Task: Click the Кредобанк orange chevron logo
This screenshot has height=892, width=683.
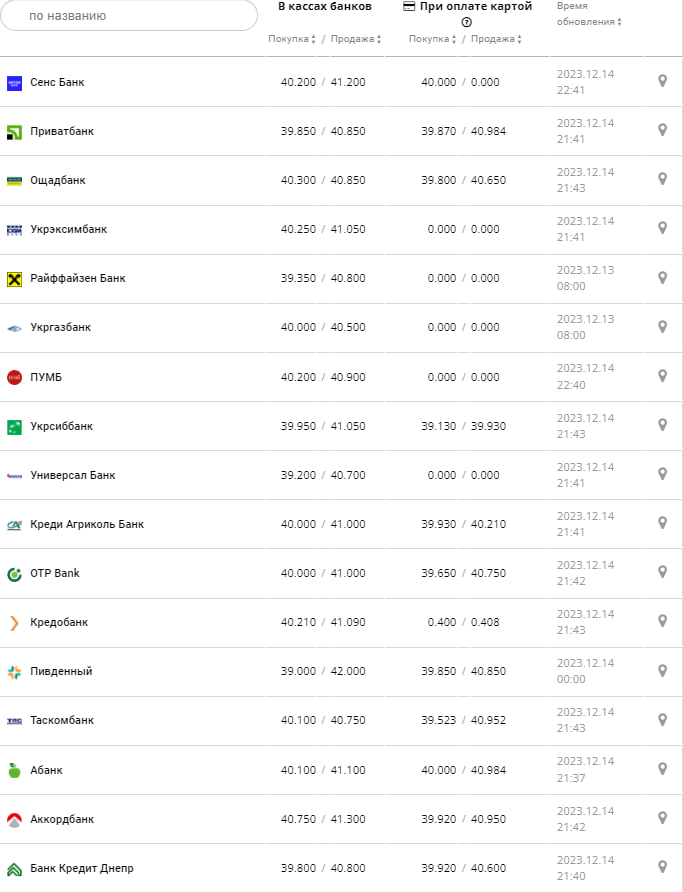Action: [14, 623]
